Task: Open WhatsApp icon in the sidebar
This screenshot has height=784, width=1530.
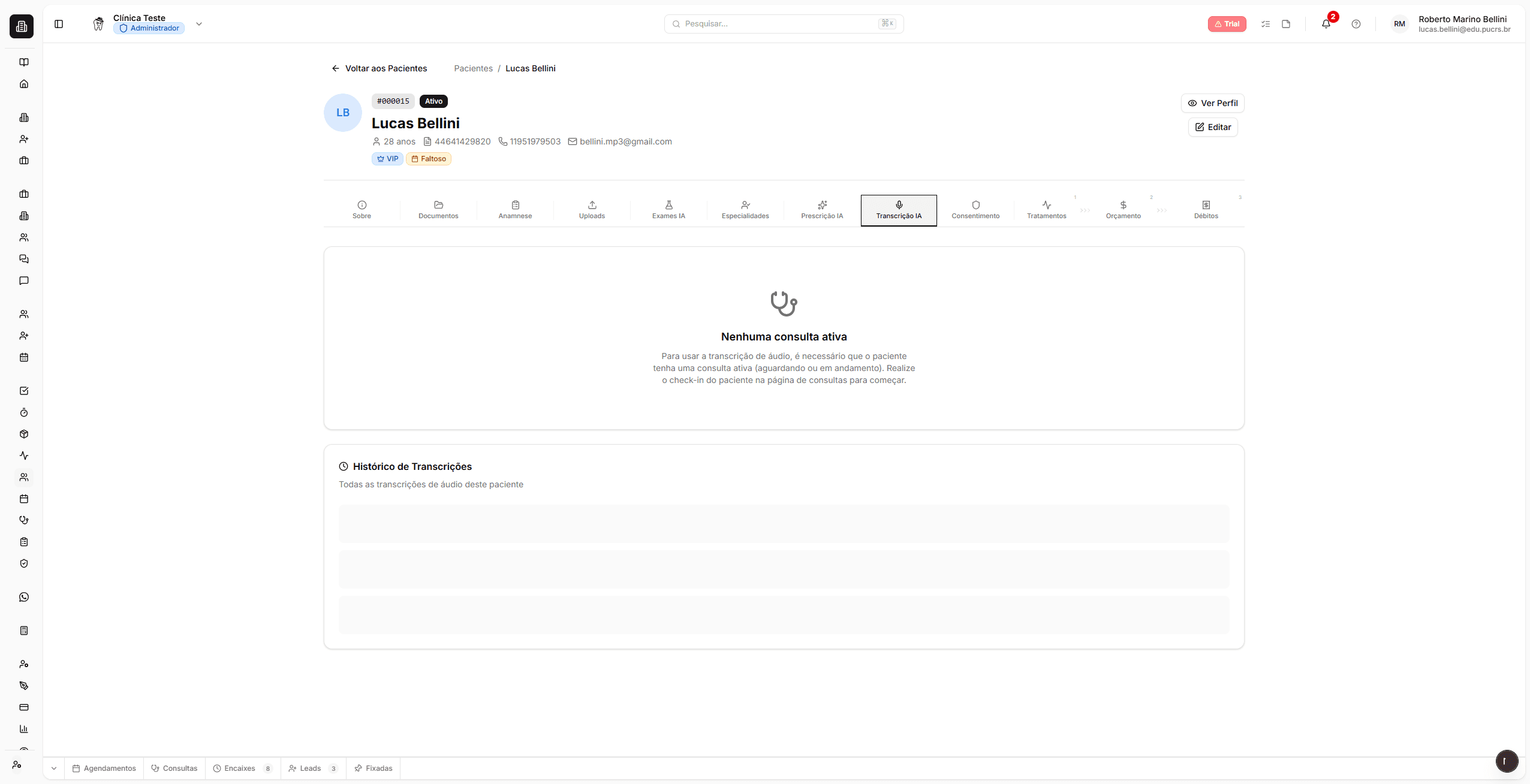Action: (x=24, y=597)
